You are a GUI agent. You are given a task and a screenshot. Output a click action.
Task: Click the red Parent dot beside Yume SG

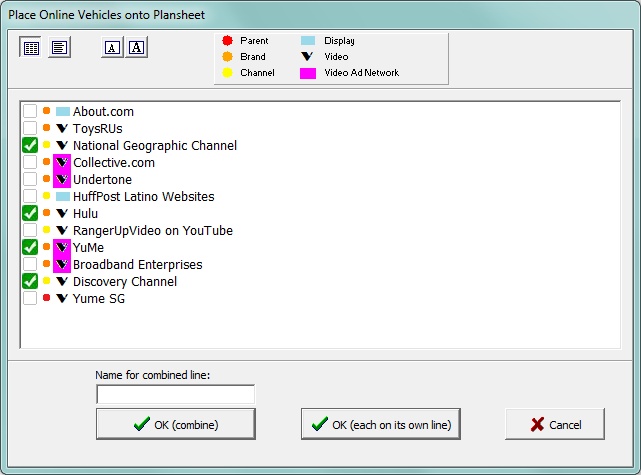(47, 298)
